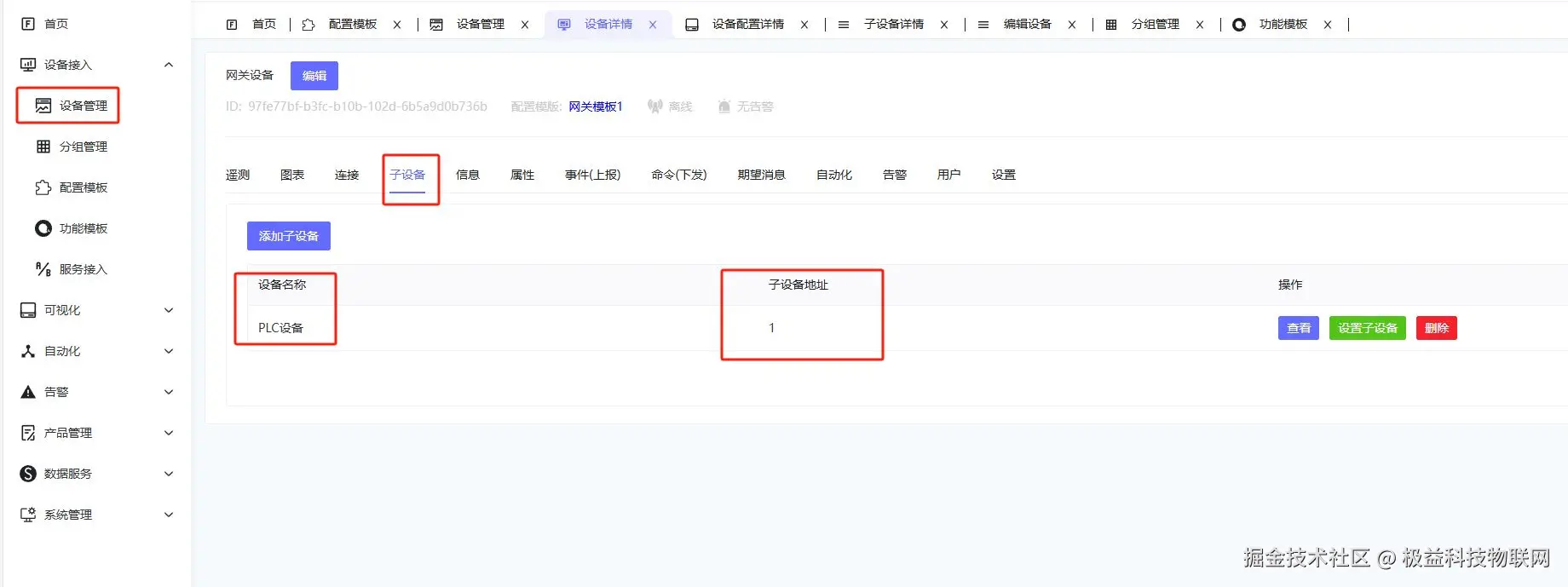Click the 数据服务 S icon in sidebar
Image resolution: width=1568 pixels, height=587 pixels.
pyautogui.click(x=28, y=474)
